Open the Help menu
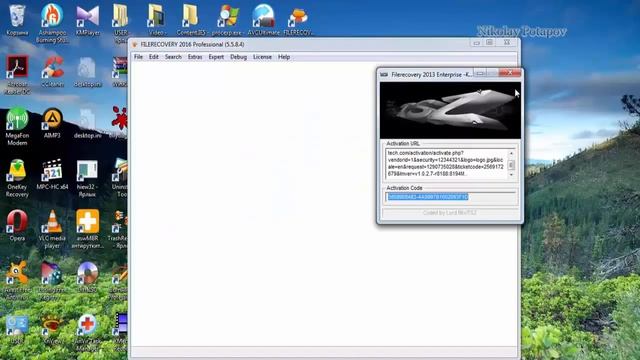 [284, 57]
